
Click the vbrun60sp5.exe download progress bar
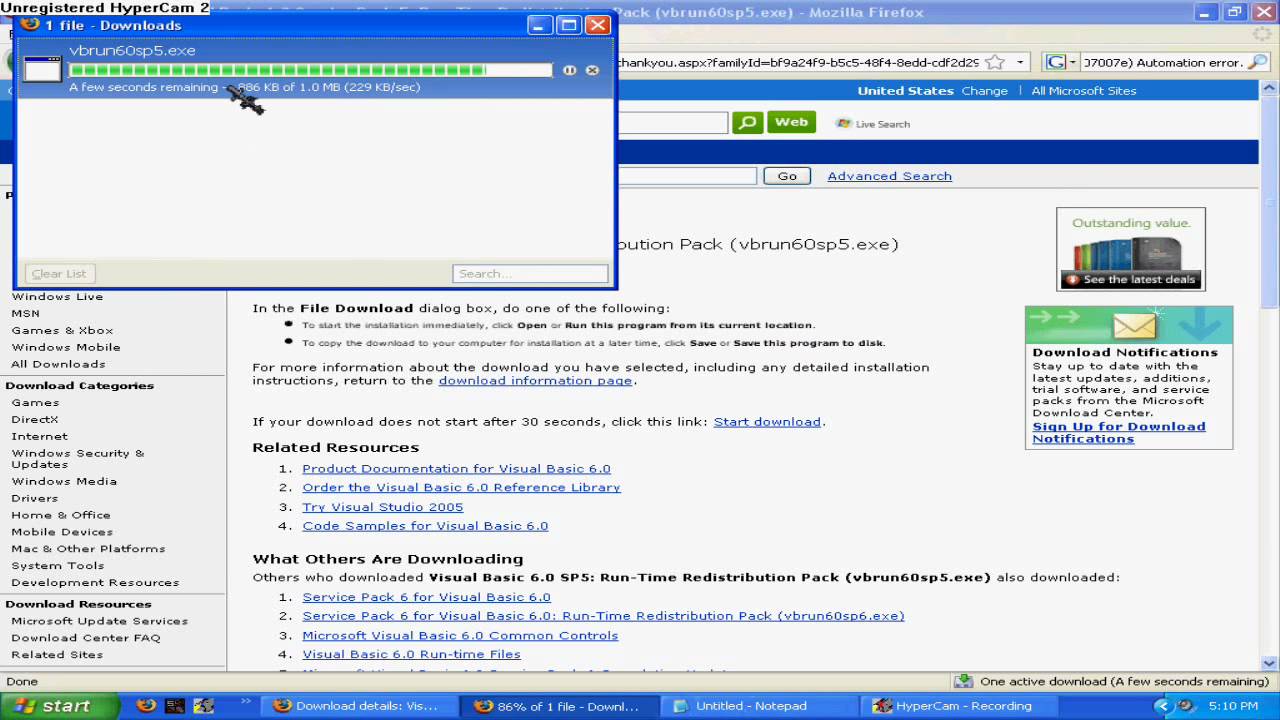coord(310,70)
